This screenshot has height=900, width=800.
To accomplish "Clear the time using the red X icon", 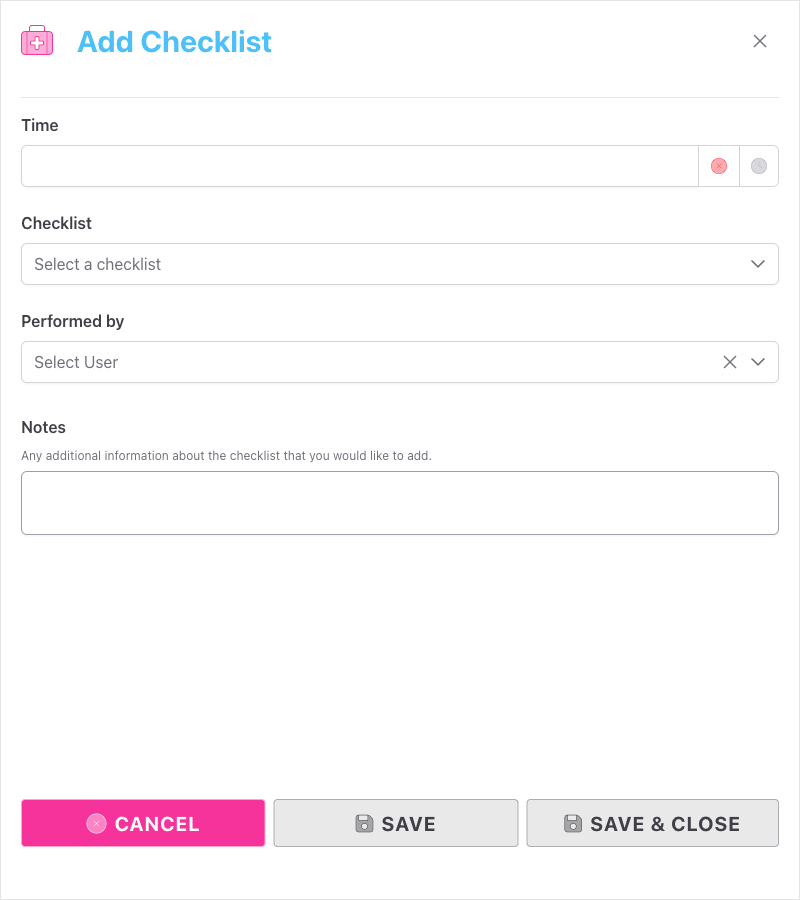I will pos(719,165).
